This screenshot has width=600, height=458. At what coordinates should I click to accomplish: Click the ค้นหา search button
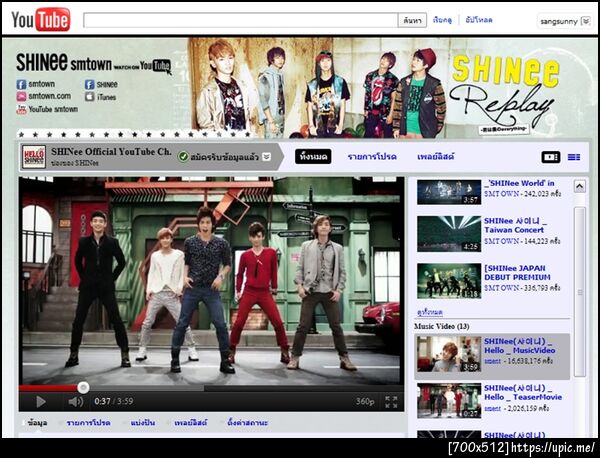(412, 21)
